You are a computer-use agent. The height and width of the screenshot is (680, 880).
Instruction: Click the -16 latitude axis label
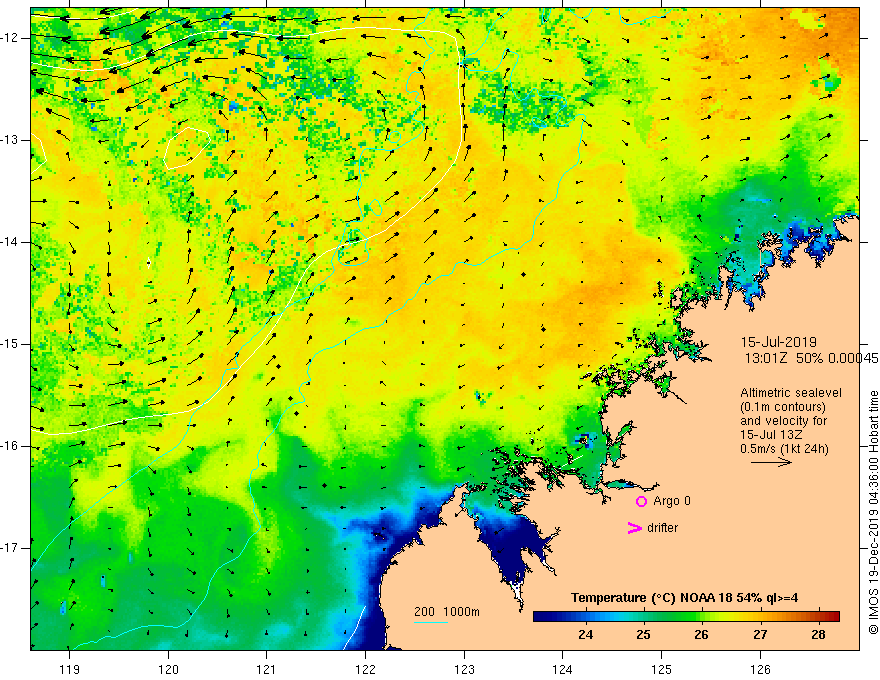tap(10, 446)
